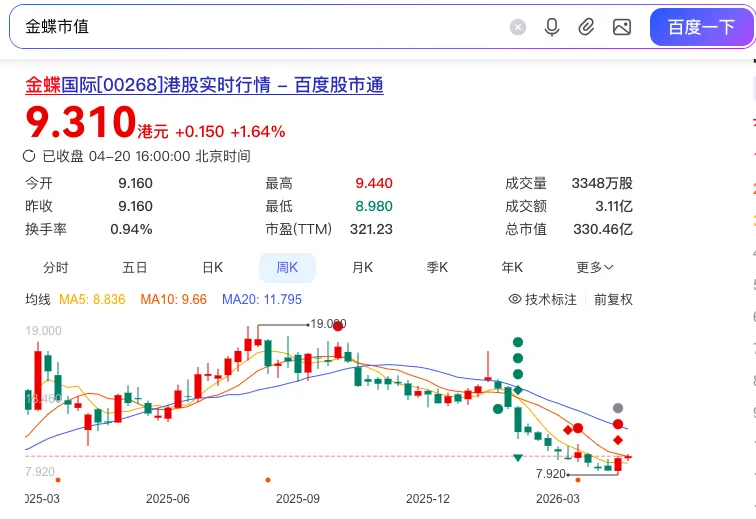Image resolution: width=756 pixels, height=519 pixels.
Task: Click the red dot at 19.000 peak
Action: pyautogui.click(x=338, y=327)
